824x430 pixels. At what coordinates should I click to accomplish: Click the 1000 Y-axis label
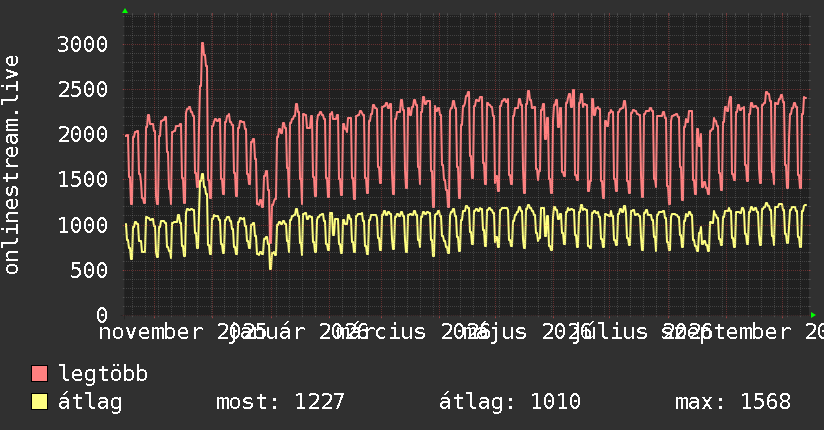pos(83,225)
